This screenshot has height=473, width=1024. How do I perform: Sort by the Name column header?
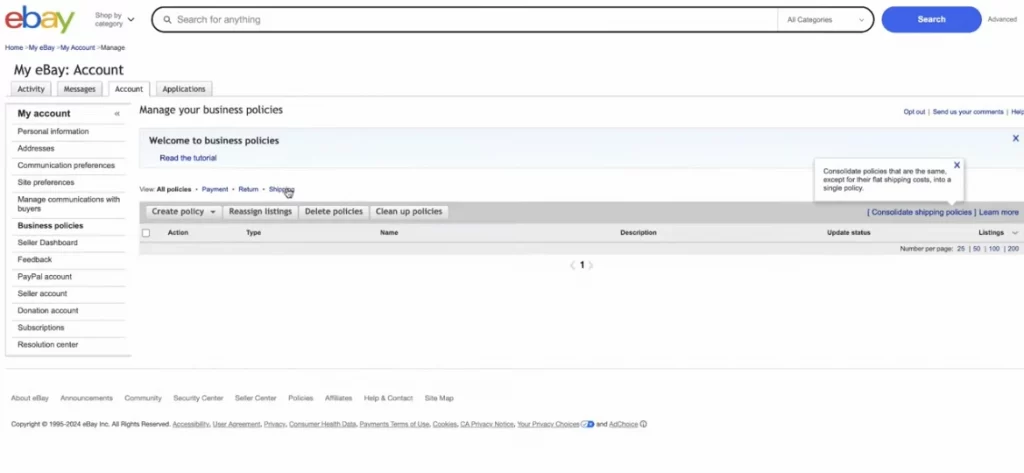click(389, 233)
